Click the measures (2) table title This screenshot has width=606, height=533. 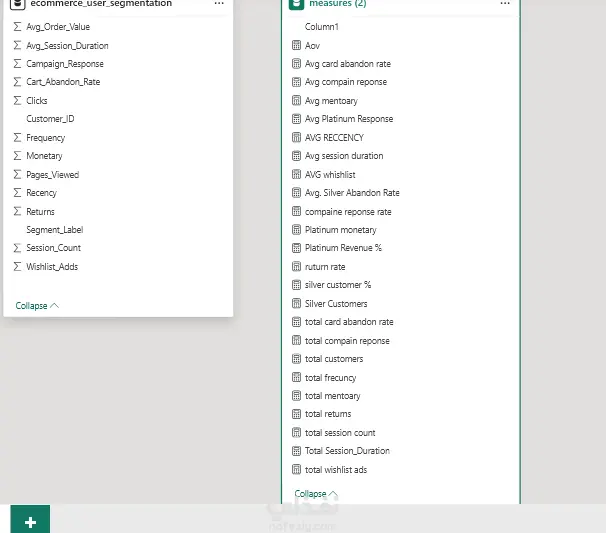click(338, 3)
